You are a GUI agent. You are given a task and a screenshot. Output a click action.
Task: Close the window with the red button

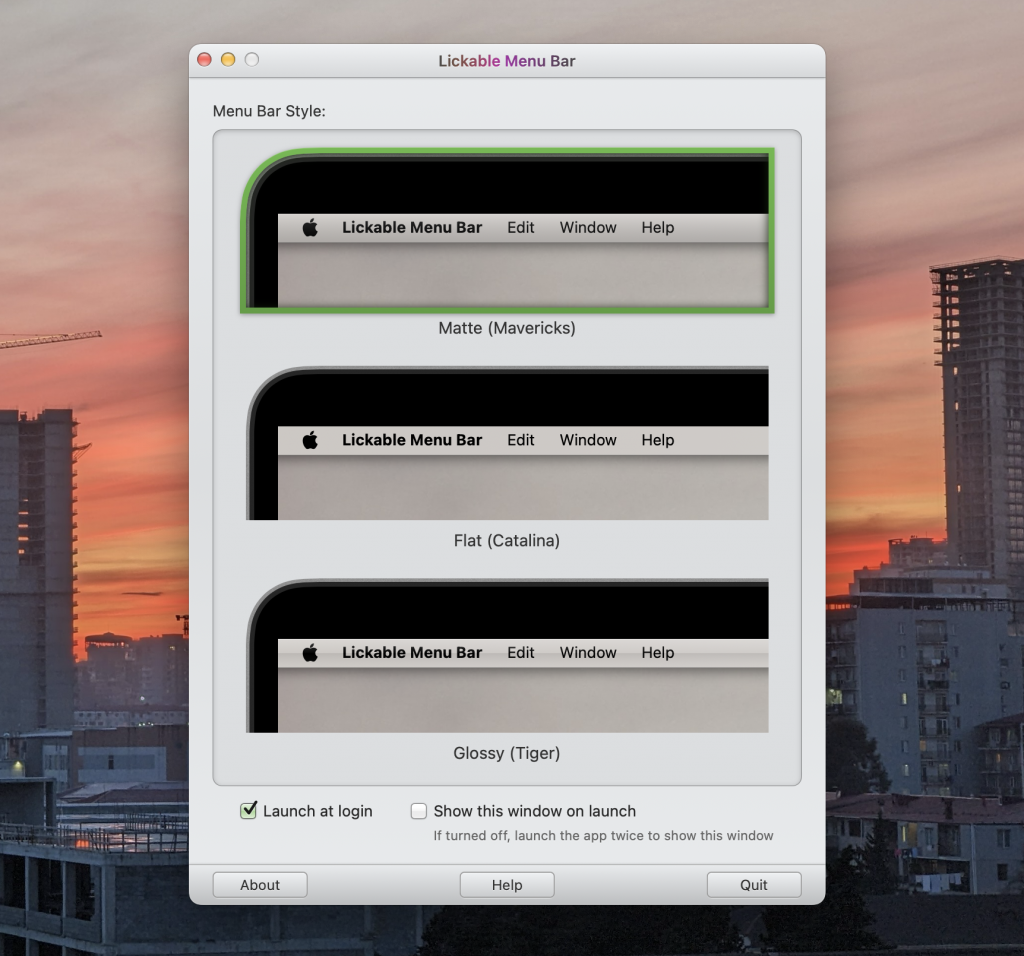pyautogui.click(x=205, y=60)
